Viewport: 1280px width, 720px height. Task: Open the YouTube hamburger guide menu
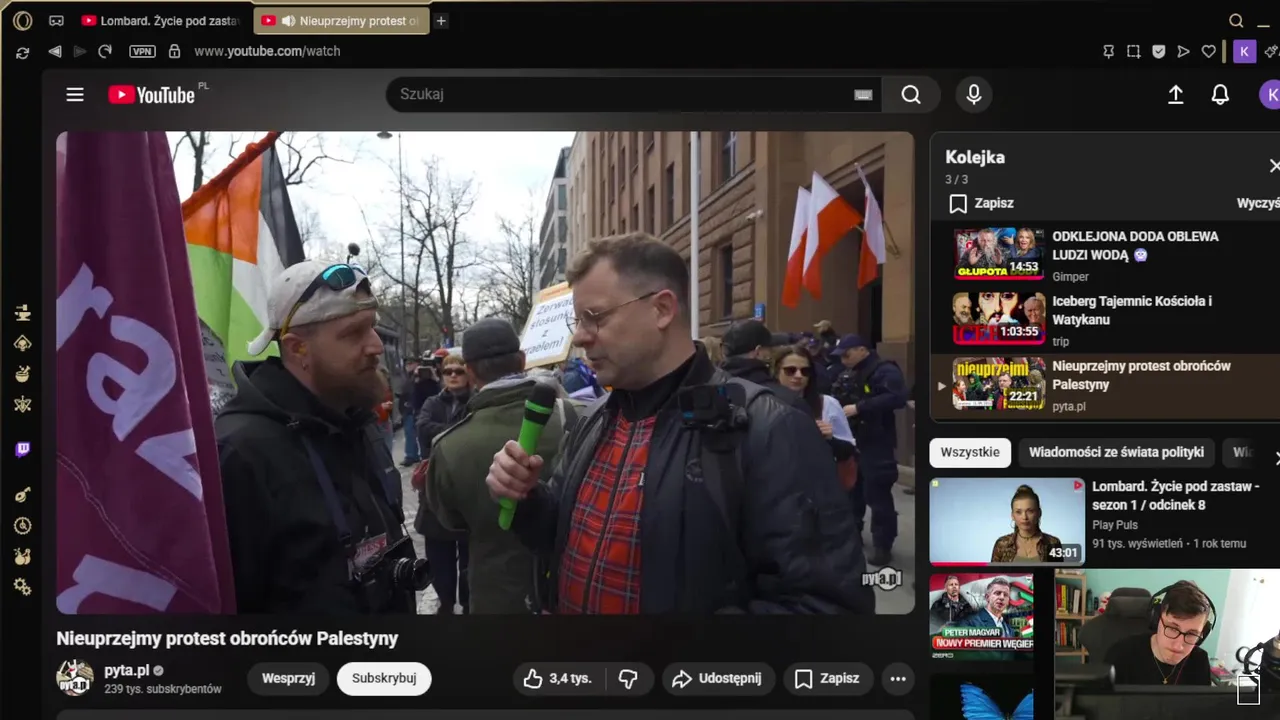pyautogui.click(x=75, y=94)
